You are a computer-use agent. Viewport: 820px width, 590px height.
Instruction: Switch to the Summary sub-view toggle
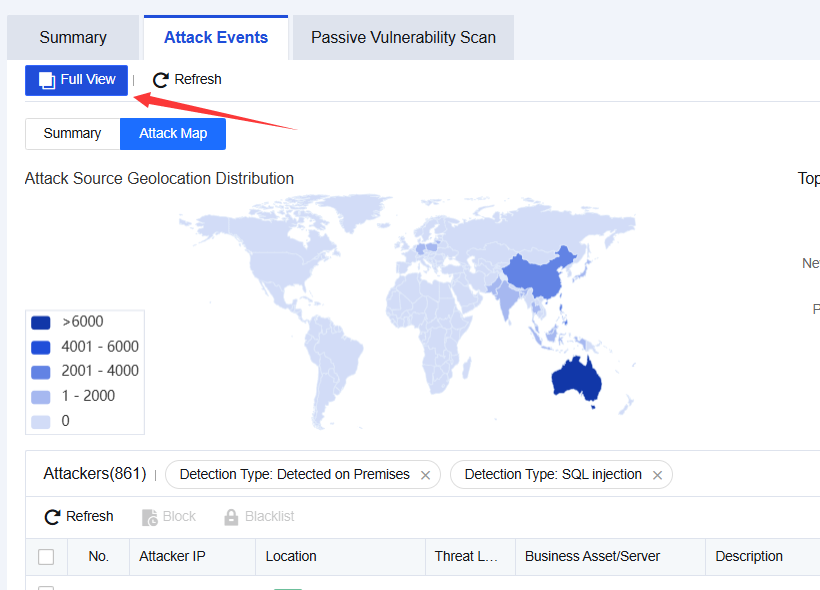[73, 134]
